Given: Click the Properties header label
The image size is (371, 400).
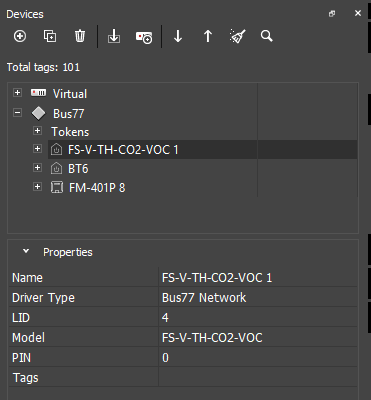Looking at the screenshot, I should click(x=68, y=252).
